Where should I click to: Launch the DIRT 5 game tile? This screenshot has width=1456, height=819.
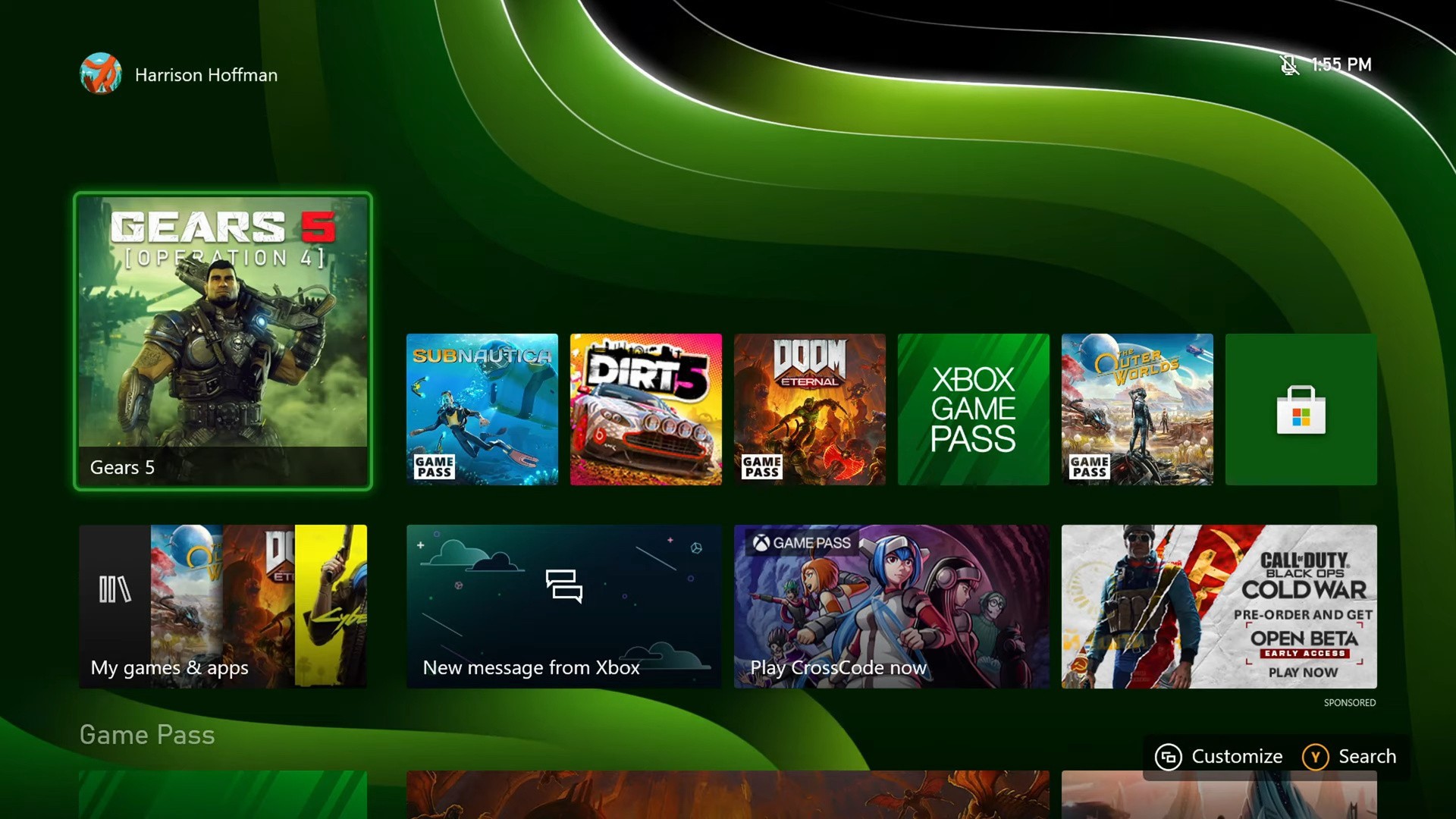tap(646, 409)
